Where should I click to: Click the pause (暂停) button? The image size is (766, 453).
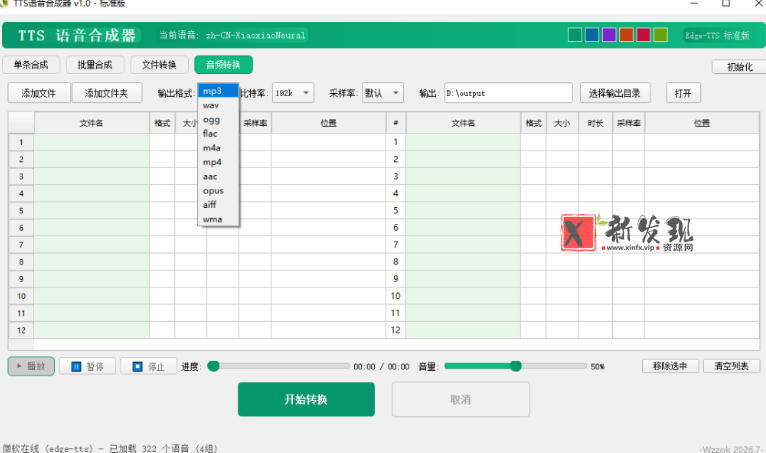coord(87,366)
